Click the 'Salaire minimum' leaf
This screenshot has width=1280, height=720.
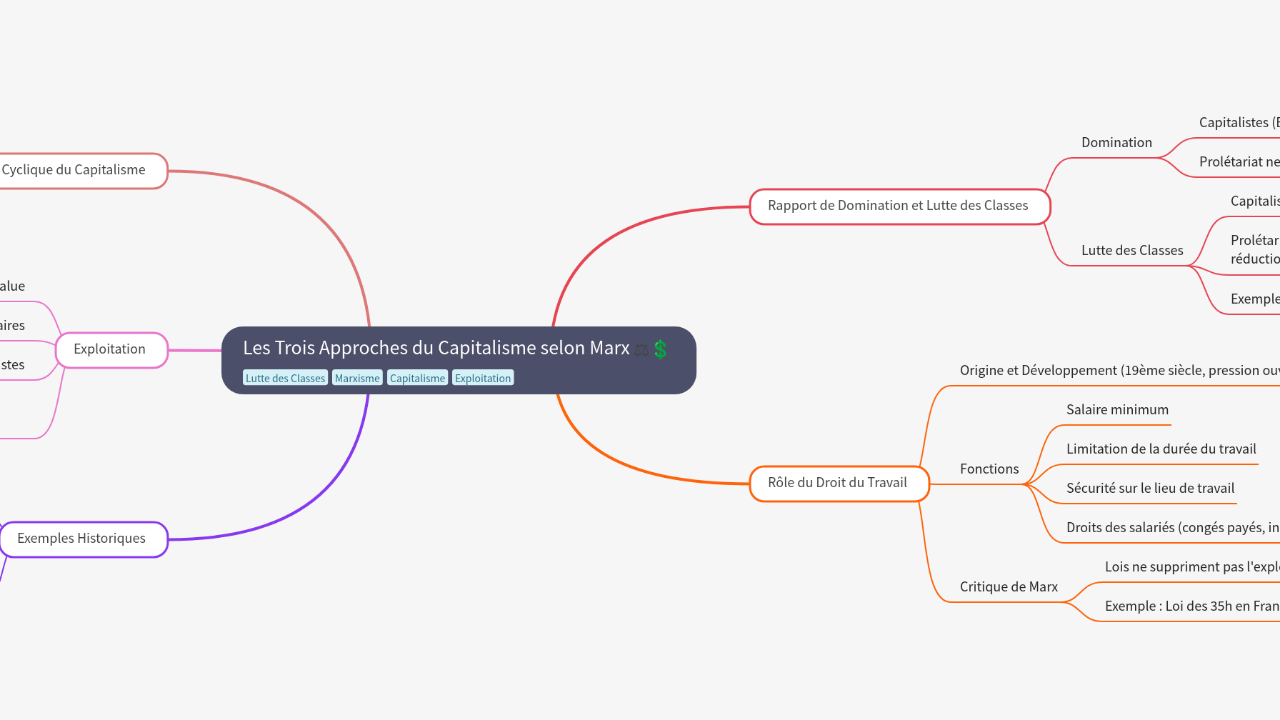[1118, 410]
